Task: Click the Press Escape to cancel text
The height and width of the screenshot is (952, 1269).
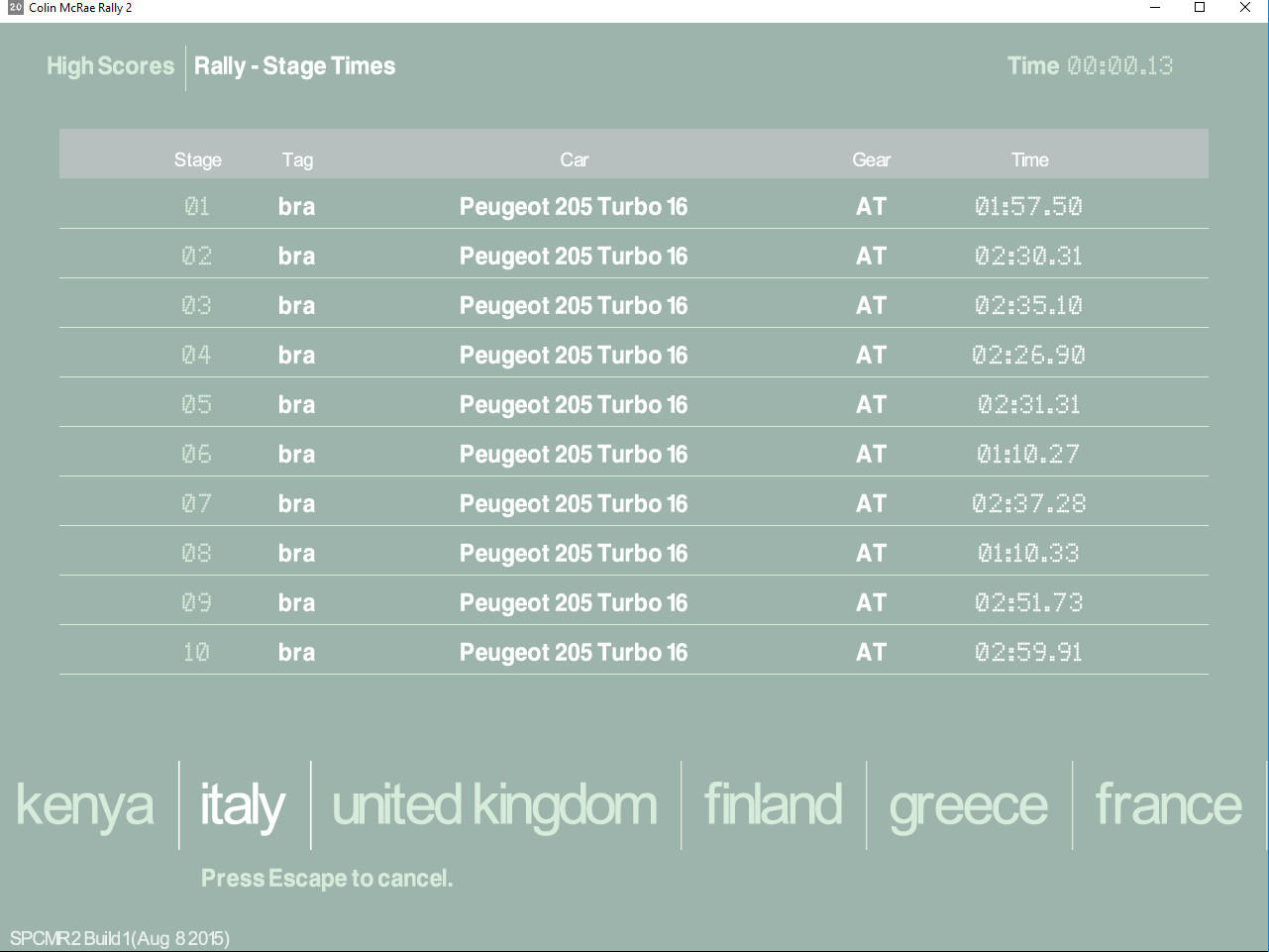Action: click(x=327, y=879)
